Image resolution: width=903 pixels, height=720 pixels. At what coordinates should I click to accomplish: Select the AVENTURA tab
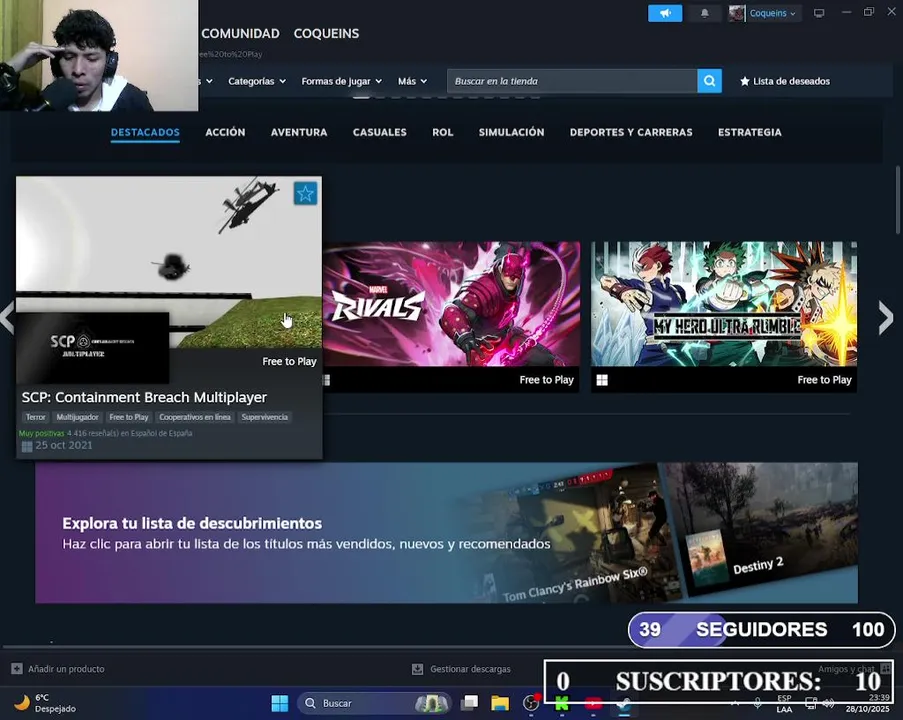click(x=299, y=132)
